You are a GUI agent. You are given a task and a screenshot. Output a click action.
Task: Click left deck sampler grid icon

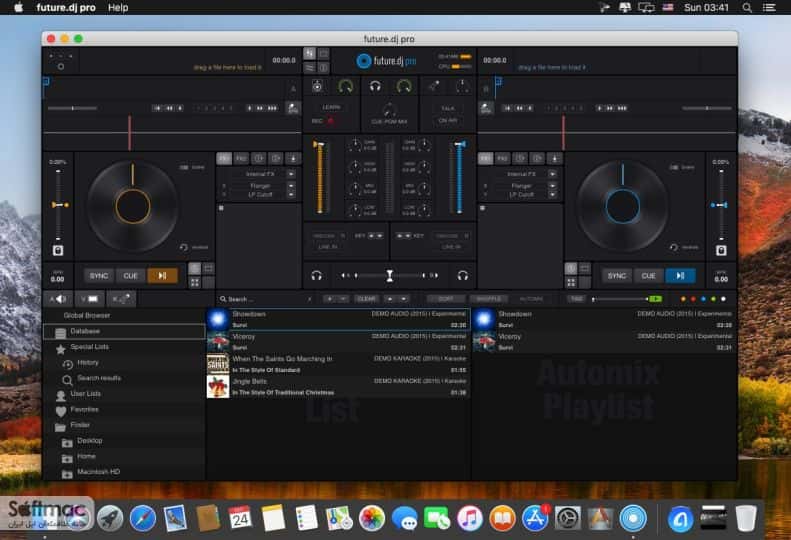tap(195, 282)
